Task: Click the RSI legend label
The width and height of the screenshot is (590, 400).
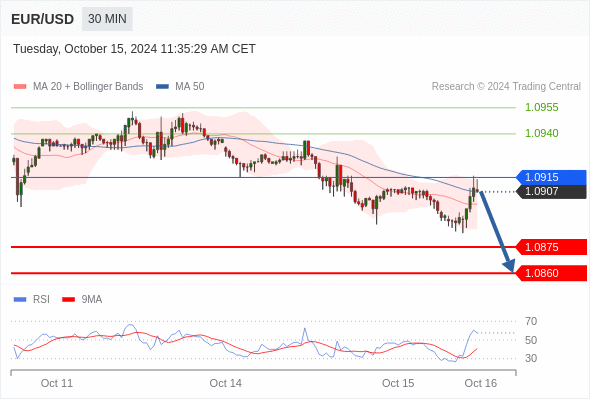Action: tap(41, 300)
